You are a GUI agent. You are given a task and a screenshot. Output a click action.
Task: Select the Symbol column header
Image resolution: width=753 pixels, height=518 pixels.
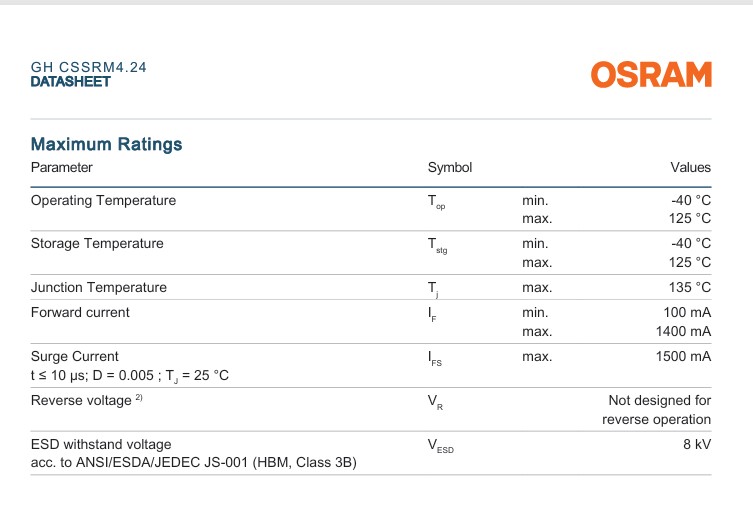click(x=450, y=168)
